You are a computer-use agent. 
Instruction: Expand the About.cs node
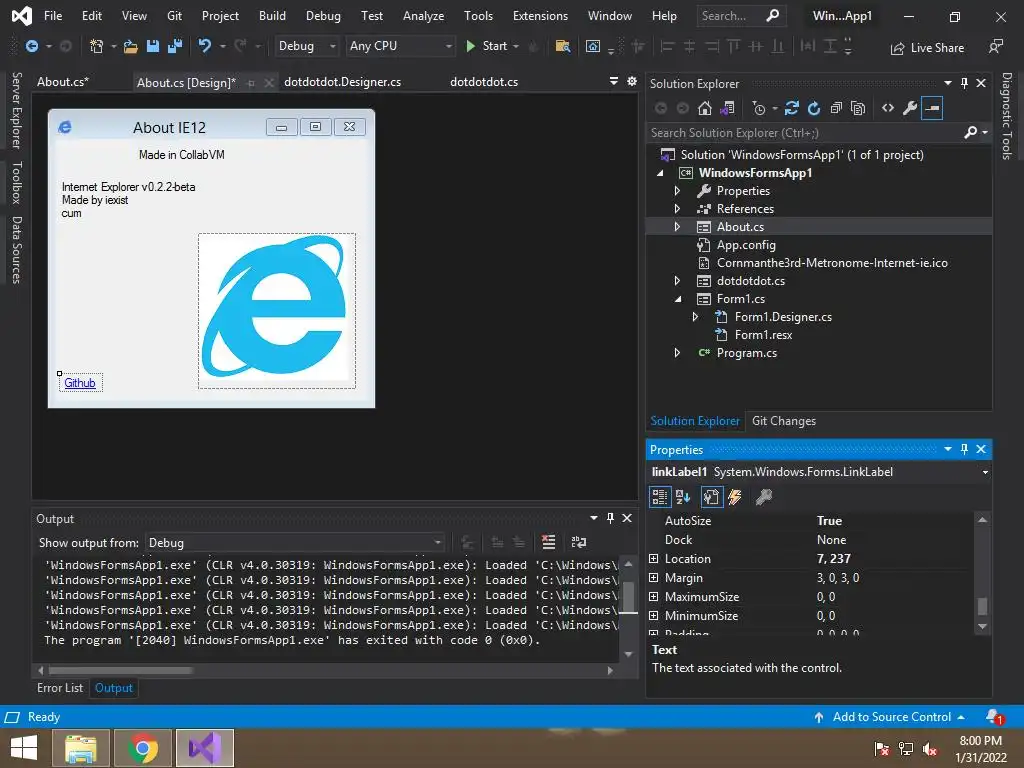677,227
